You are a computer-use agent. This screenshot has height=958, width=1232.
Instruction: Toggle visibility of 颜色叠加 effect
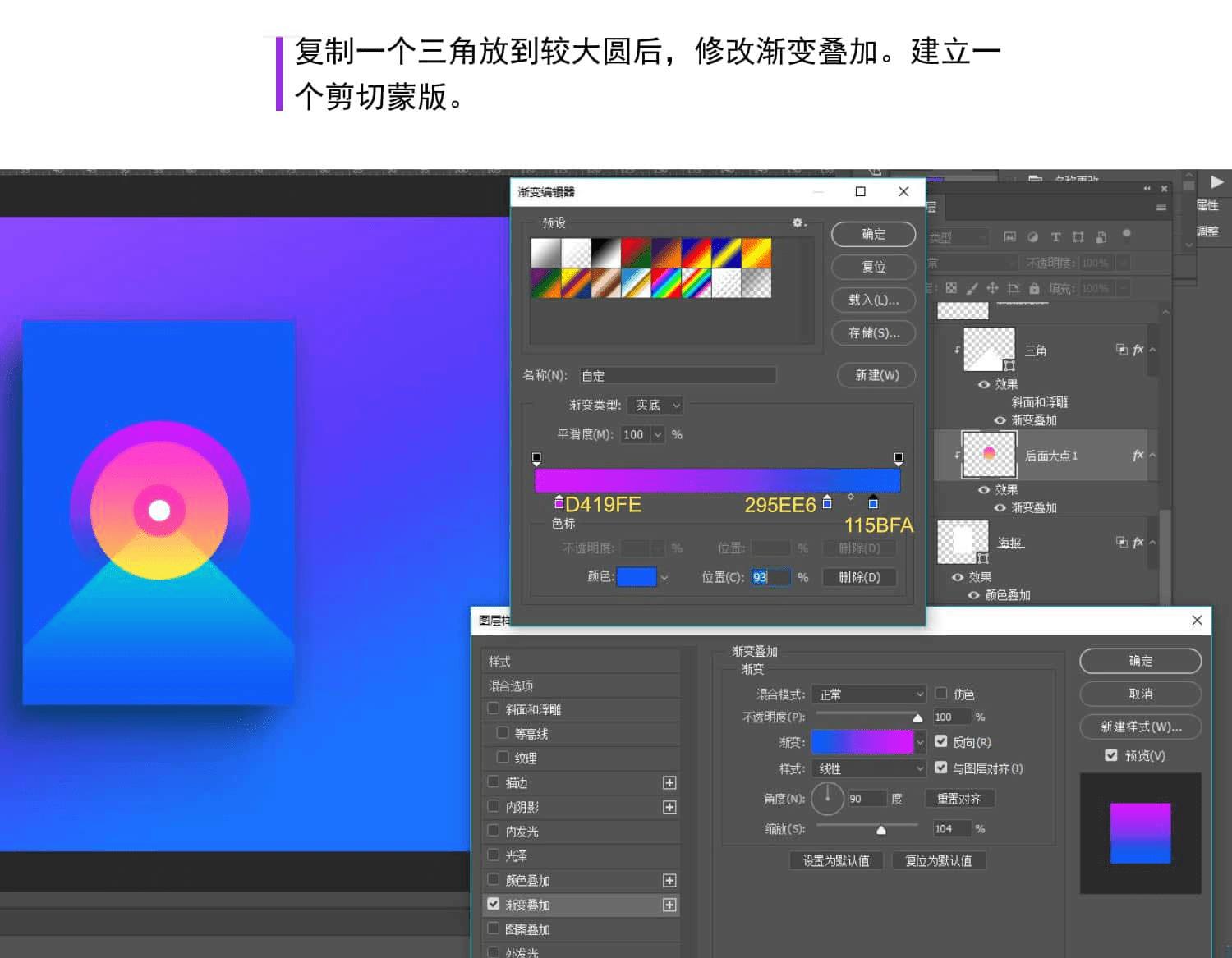pos(973,595)
